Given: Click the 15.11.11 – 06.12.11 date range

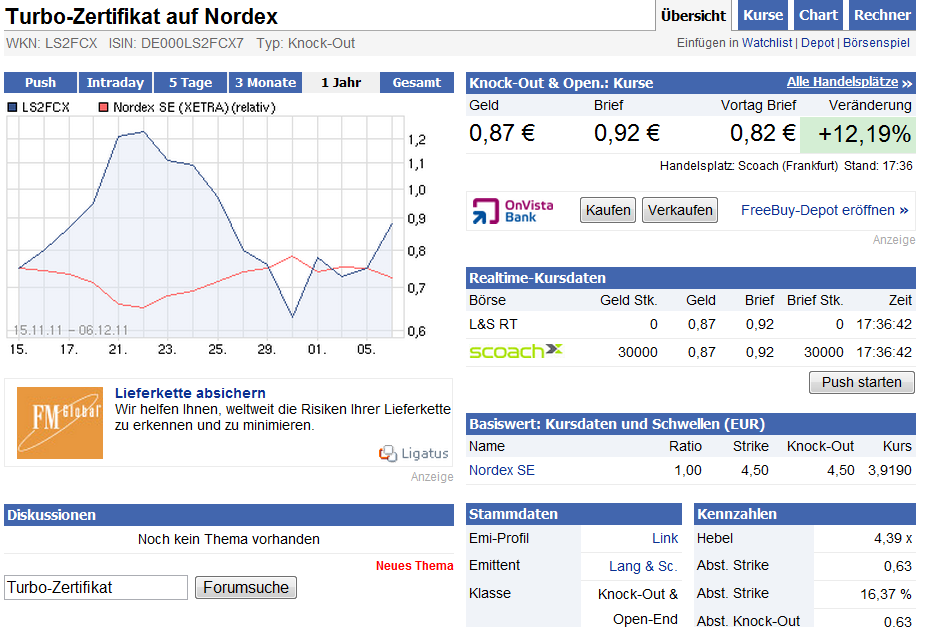Looking at the screenshot, I should coord(70,330).
